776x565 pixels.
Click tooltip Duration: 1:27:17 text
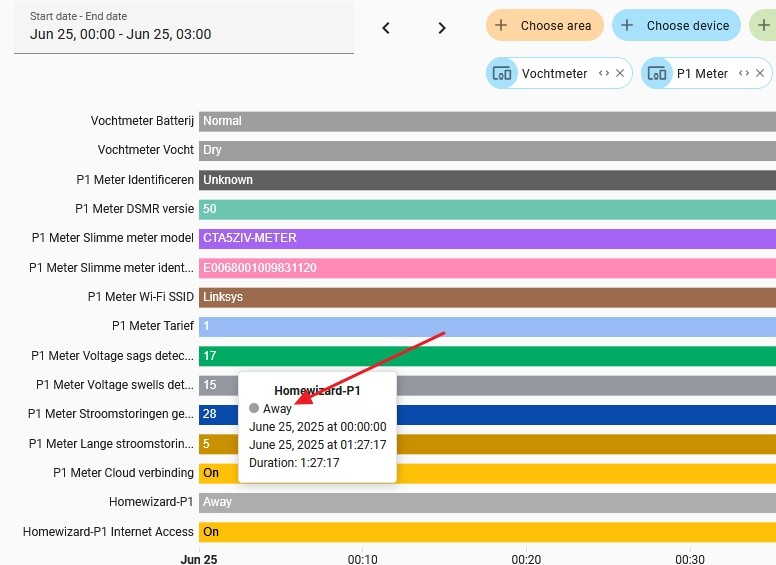[294, 463]
